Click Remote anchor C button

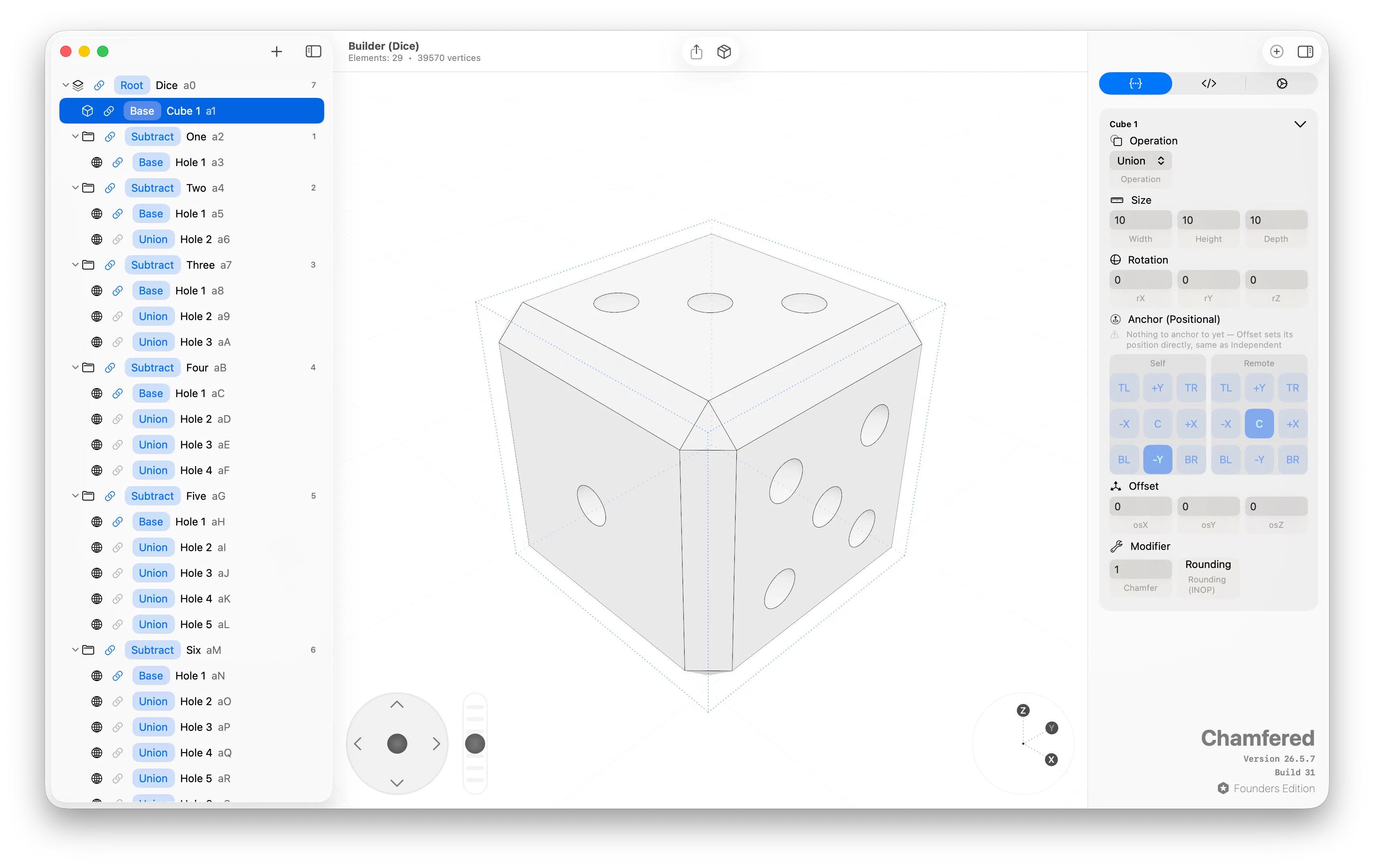(x=1259, y=424)
